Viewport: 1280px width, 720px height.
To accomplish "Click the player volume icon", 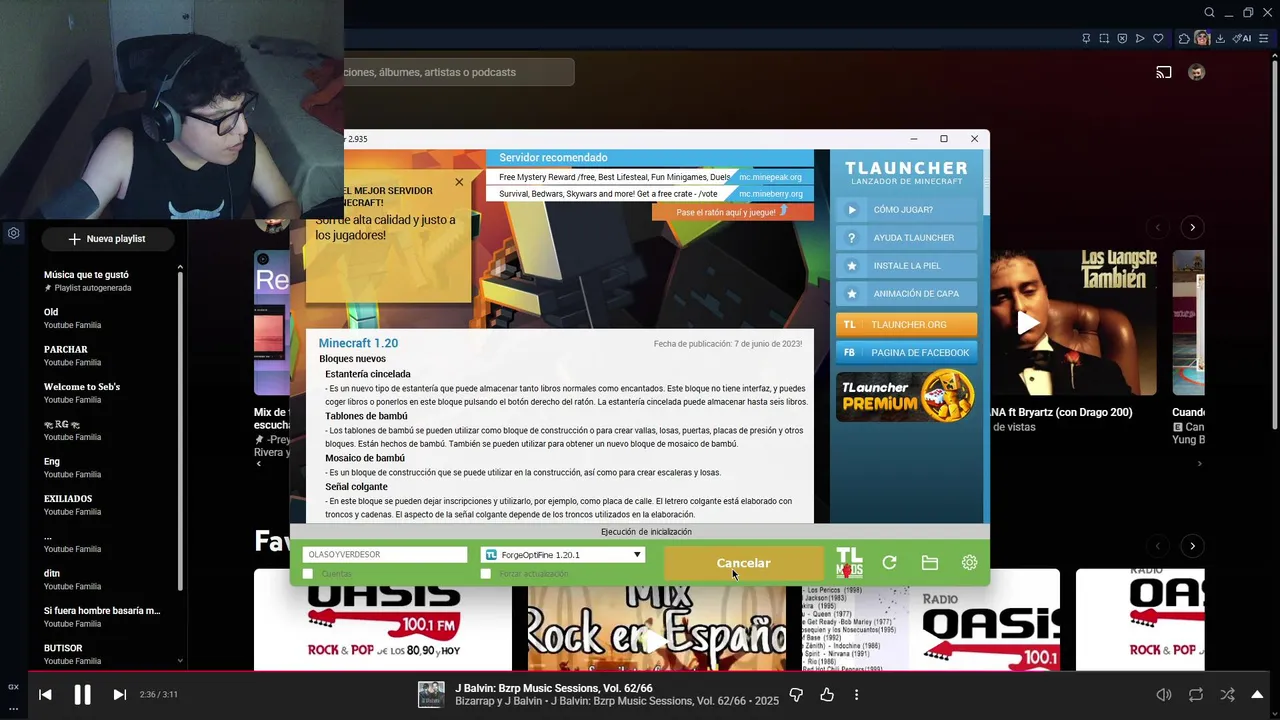I will coord(1164,694).
